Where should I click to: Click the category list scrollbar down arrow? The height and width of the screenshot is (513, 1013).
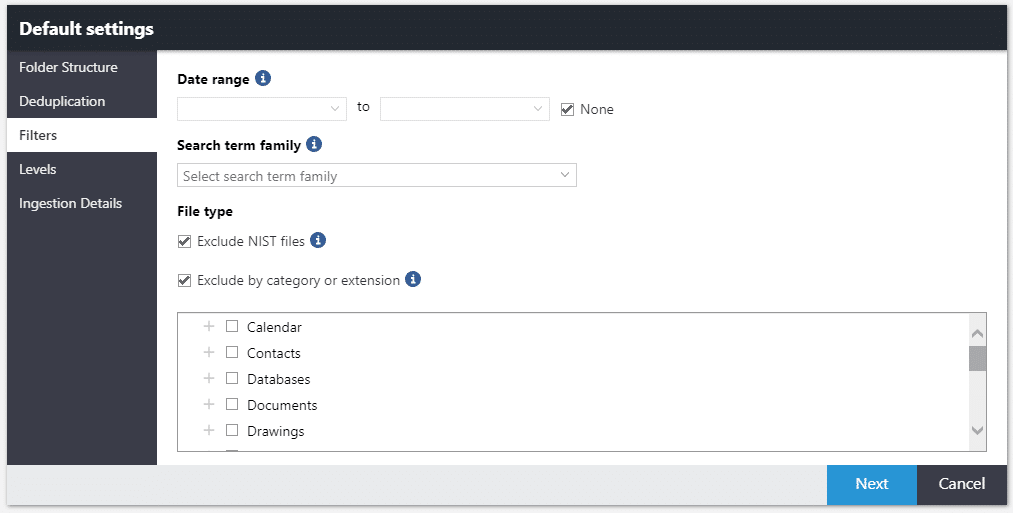[x=977, y=430]
